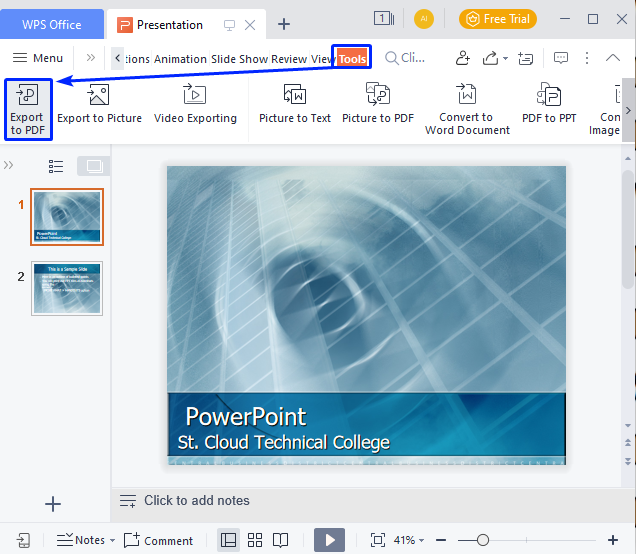The image size is (636, 554).
Task: Click the share arrow icon
Action: click(x=490, y=58)
